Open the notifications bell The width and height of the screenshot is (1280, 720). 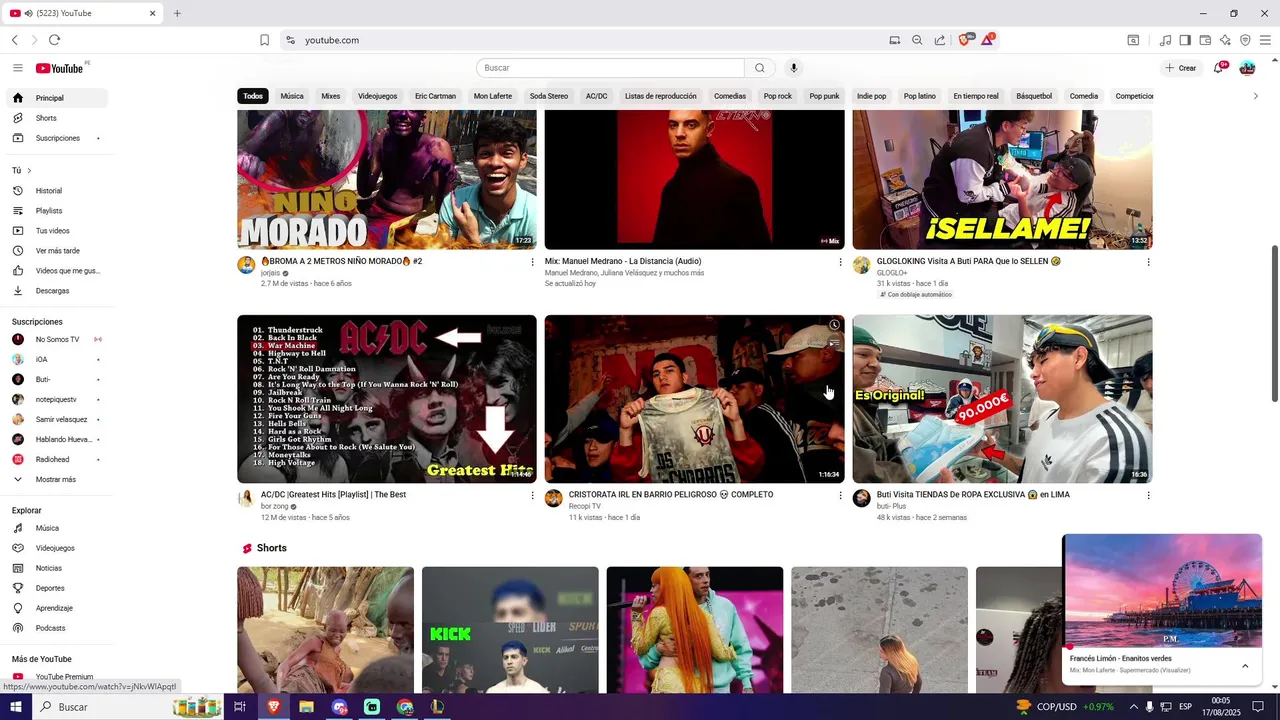1218,68
